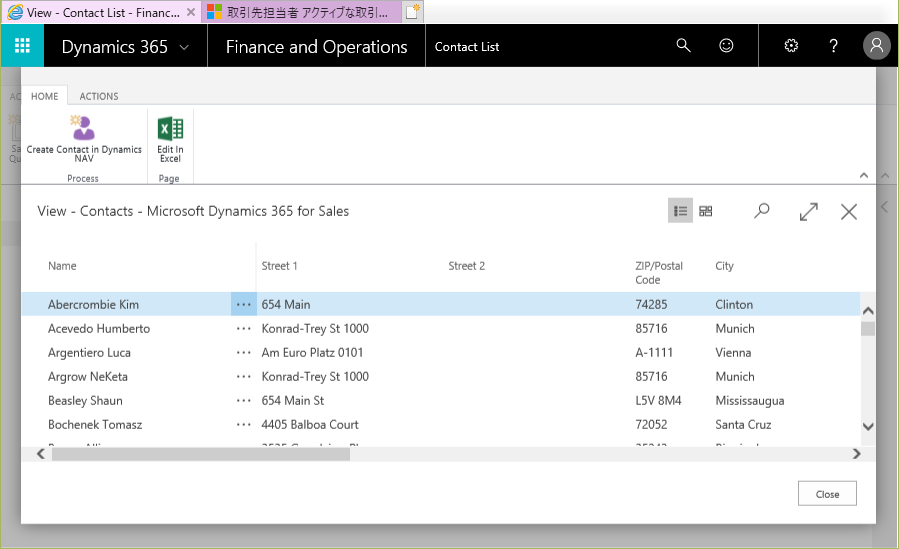Viewport: 899px width, 549px height.
Task: Click the horizontal scrollbar left arrow
Action: click(x=40, y=454)
